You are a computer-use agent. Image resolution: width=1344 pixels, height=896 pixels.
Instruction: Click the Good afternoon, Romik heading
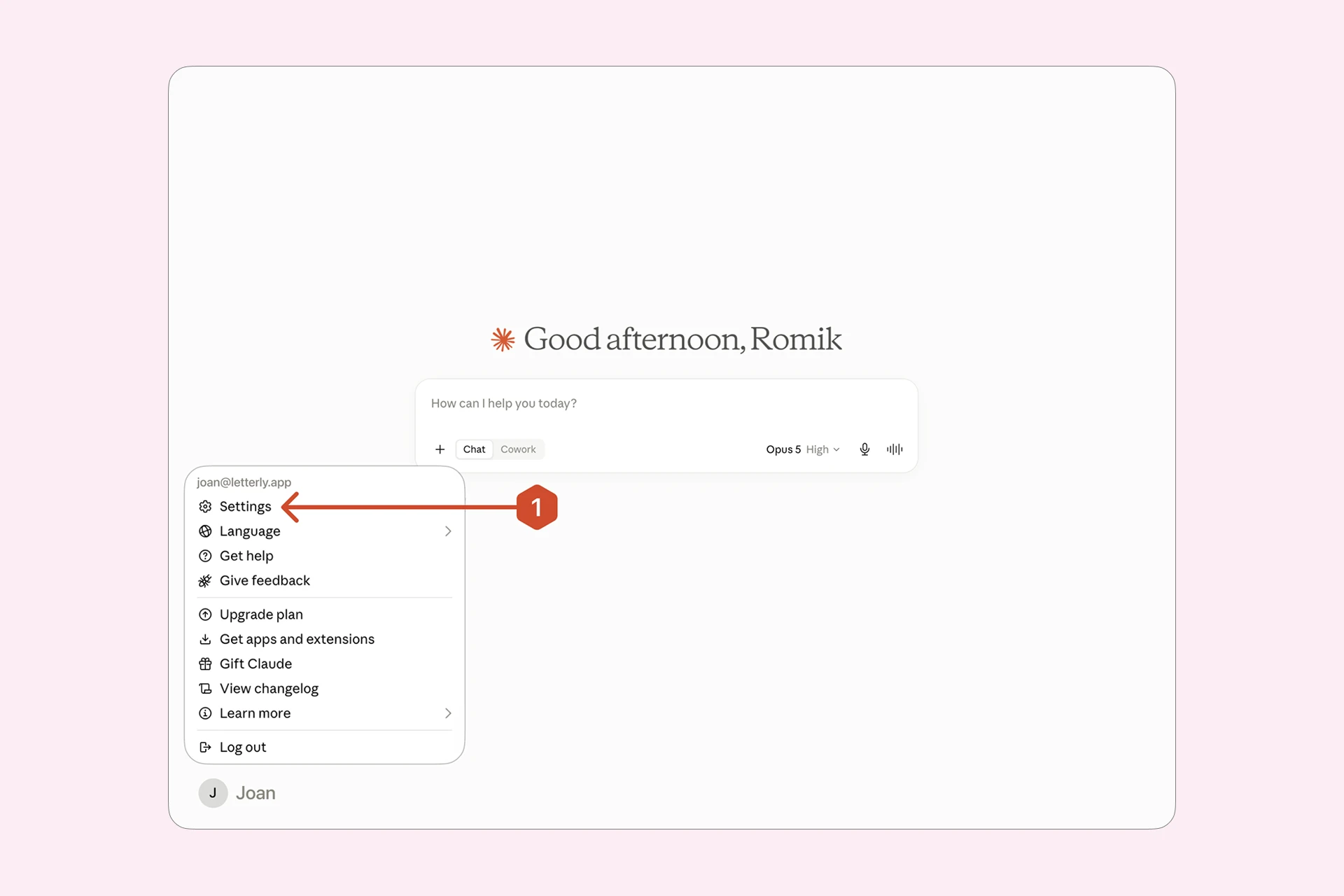[682, 339]
